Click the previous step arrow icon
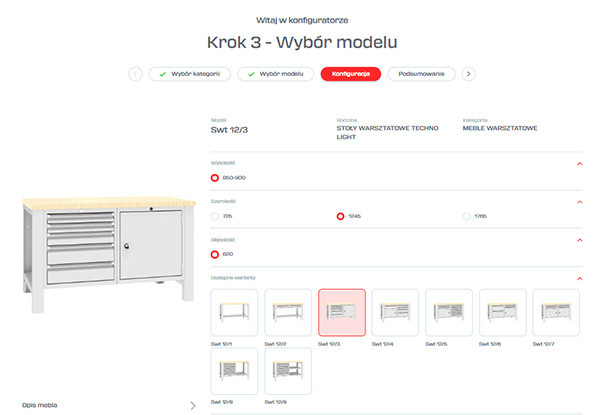The image size is (600, 415). (x=135, y=74)
